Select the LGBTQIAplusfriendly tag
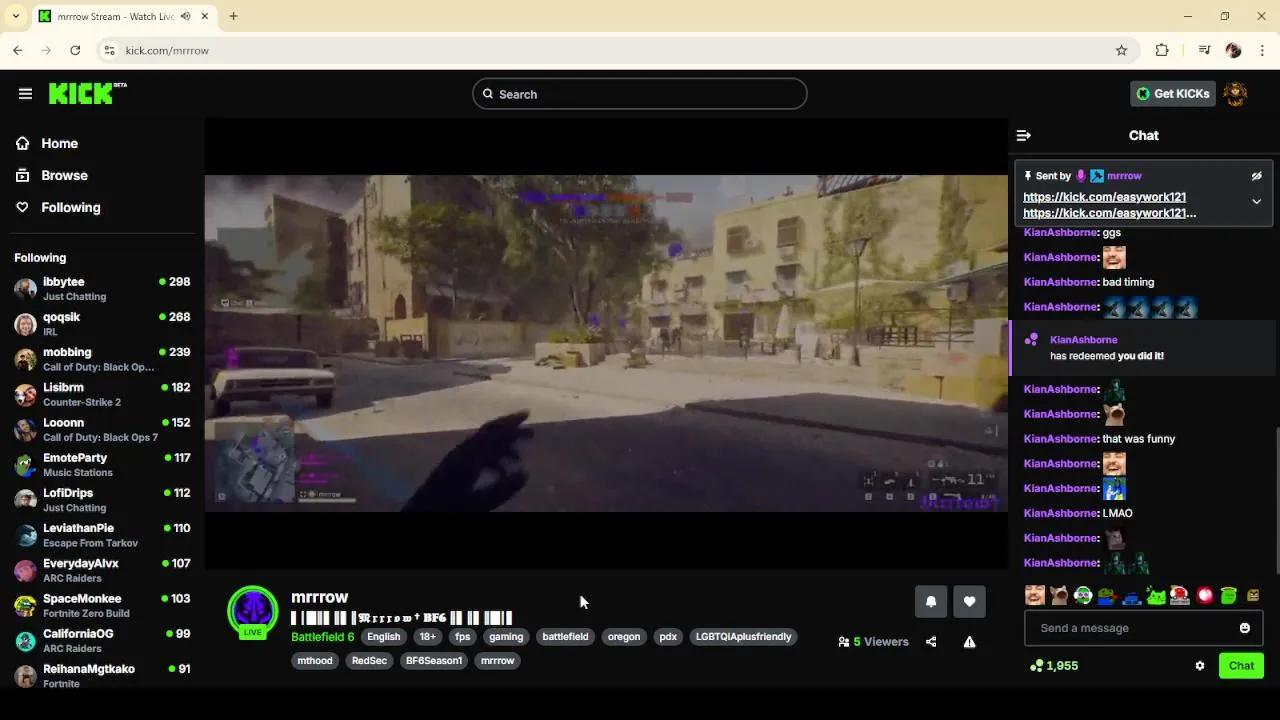Image resolution: width=1280 pixels, height=720 pixels. coord(743,637)
